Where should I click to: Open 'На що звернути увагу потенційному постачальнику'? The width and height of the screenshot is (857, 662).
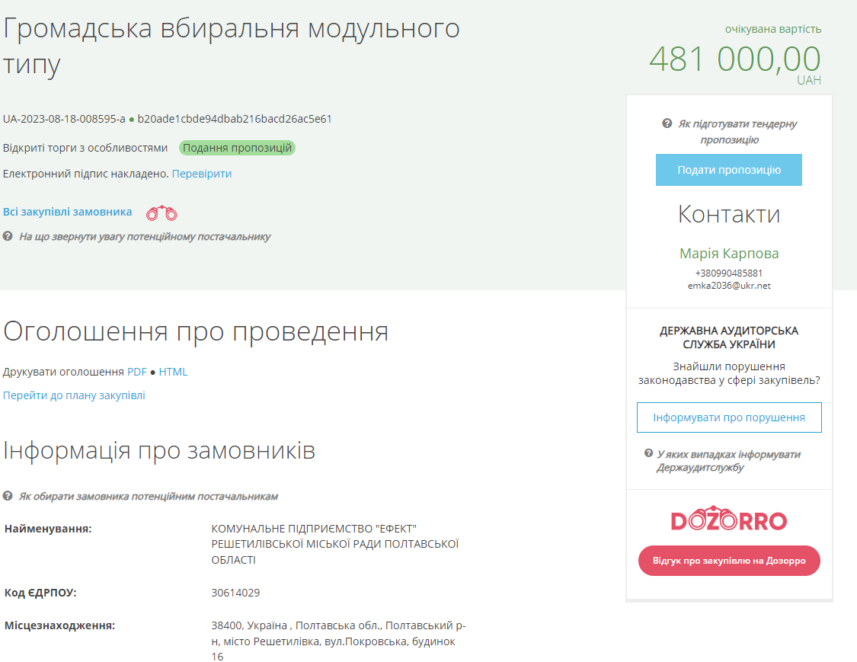(145, 237)
